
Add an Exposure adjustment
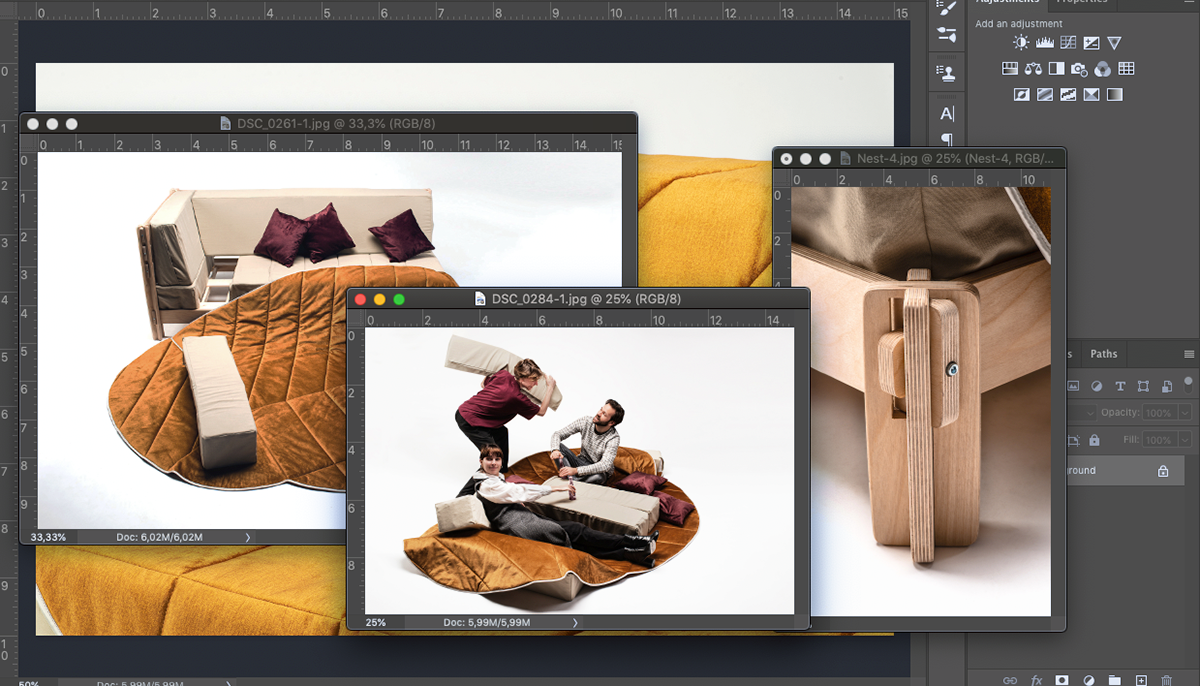pos(1091,43)
